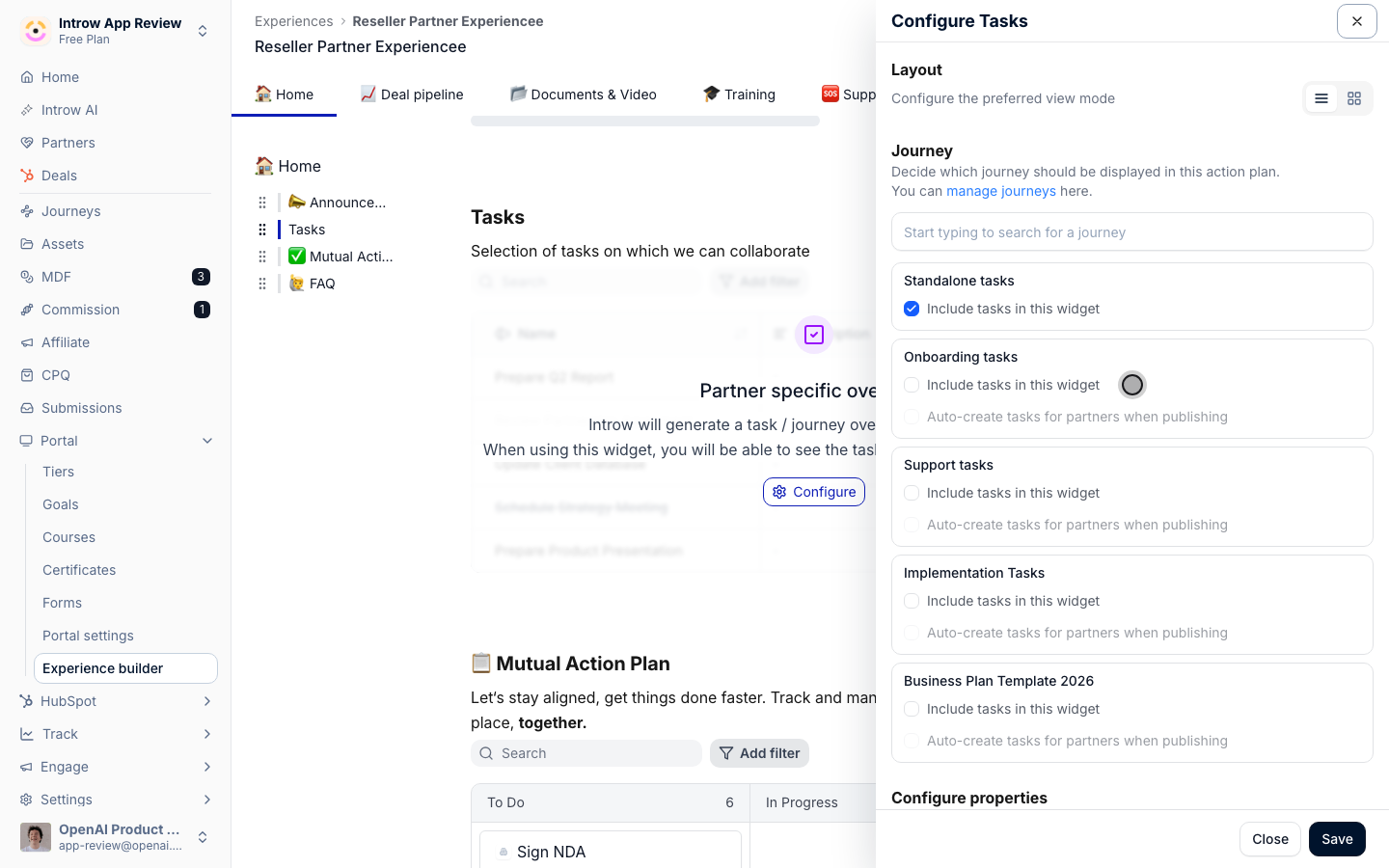The height and width of the screenshot is (868, 1389).
Task: Click the Configure button on widget
Action: (x=814, y=492)
